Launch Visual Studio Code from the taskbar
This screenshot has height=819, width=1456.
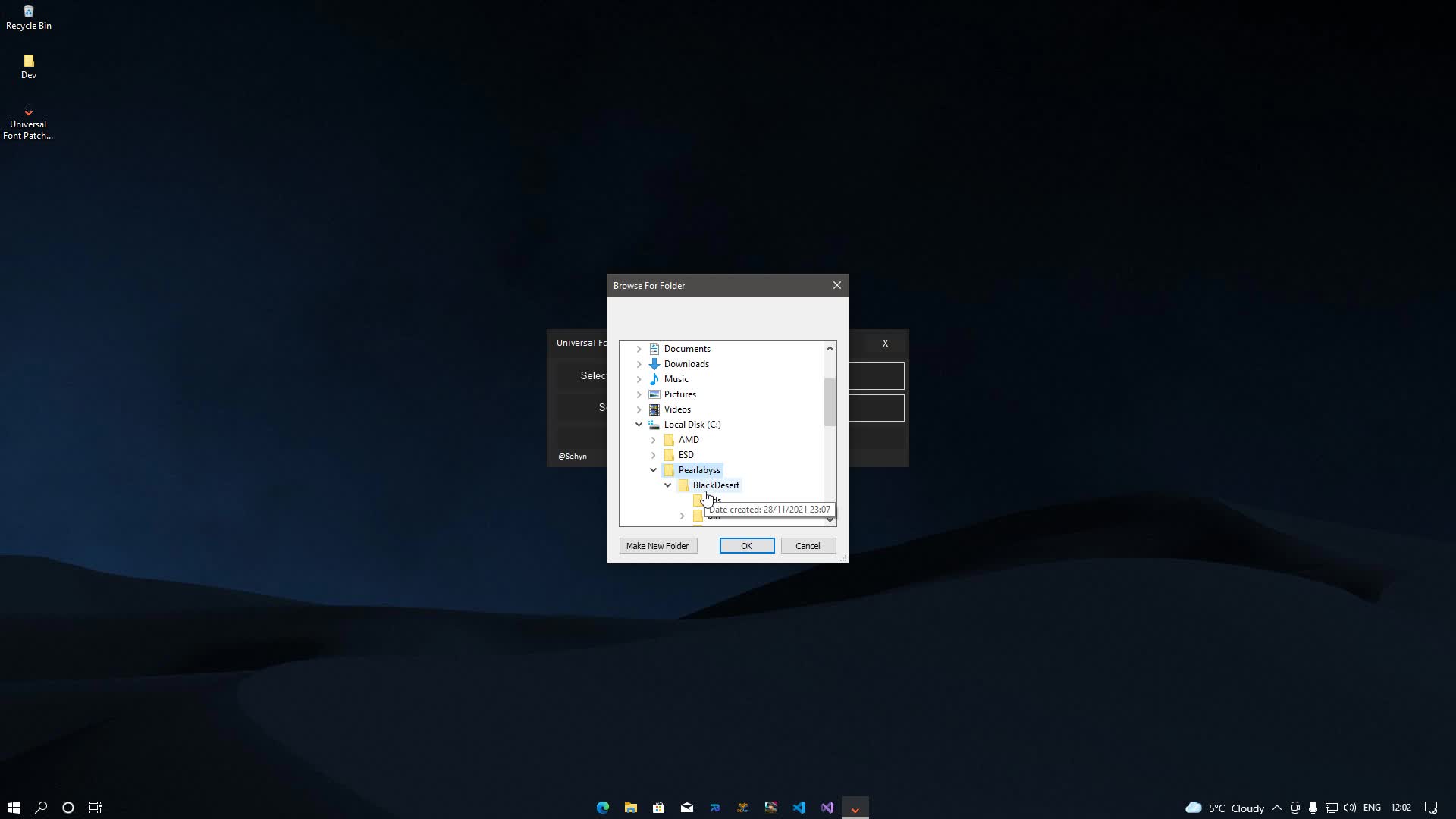tap(799, 808)
